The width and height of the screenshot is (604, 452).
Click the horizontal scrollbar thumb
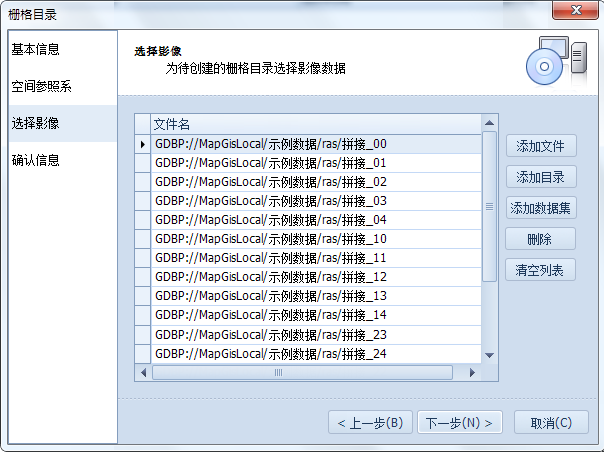pyautogui.click(x=277, y=372)
